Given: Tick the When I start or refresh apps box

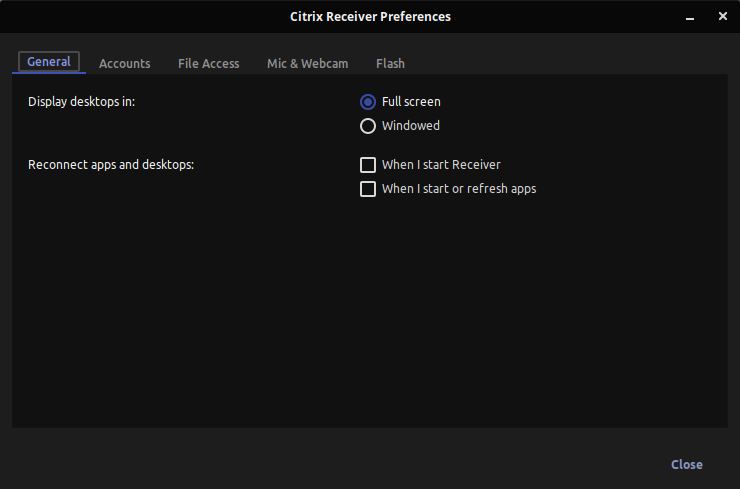Looking at the screenshot, I should click(x=368, y=189).
